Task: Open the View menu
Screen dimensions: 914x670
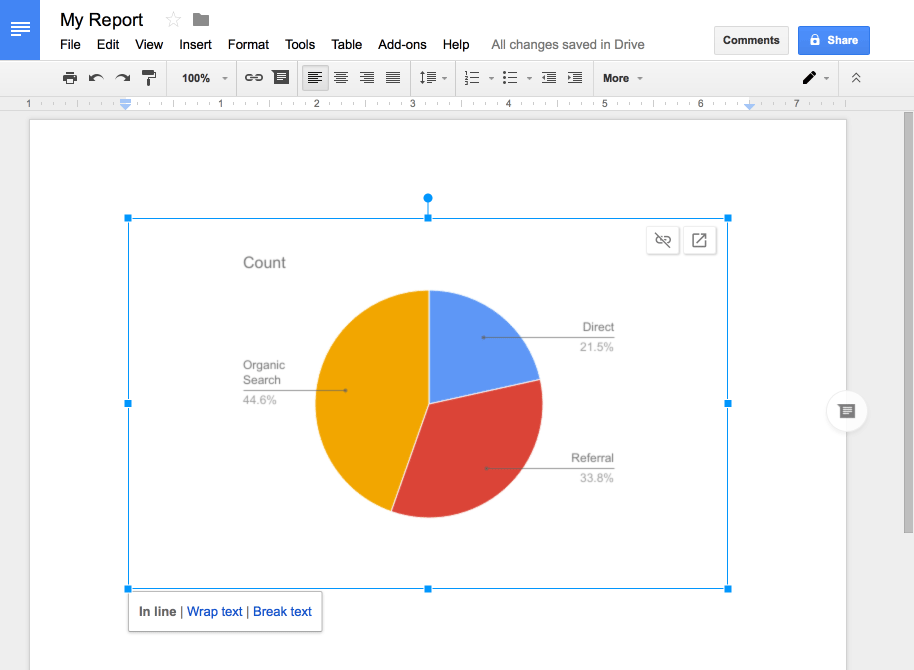Action: (x=149, y=44)
